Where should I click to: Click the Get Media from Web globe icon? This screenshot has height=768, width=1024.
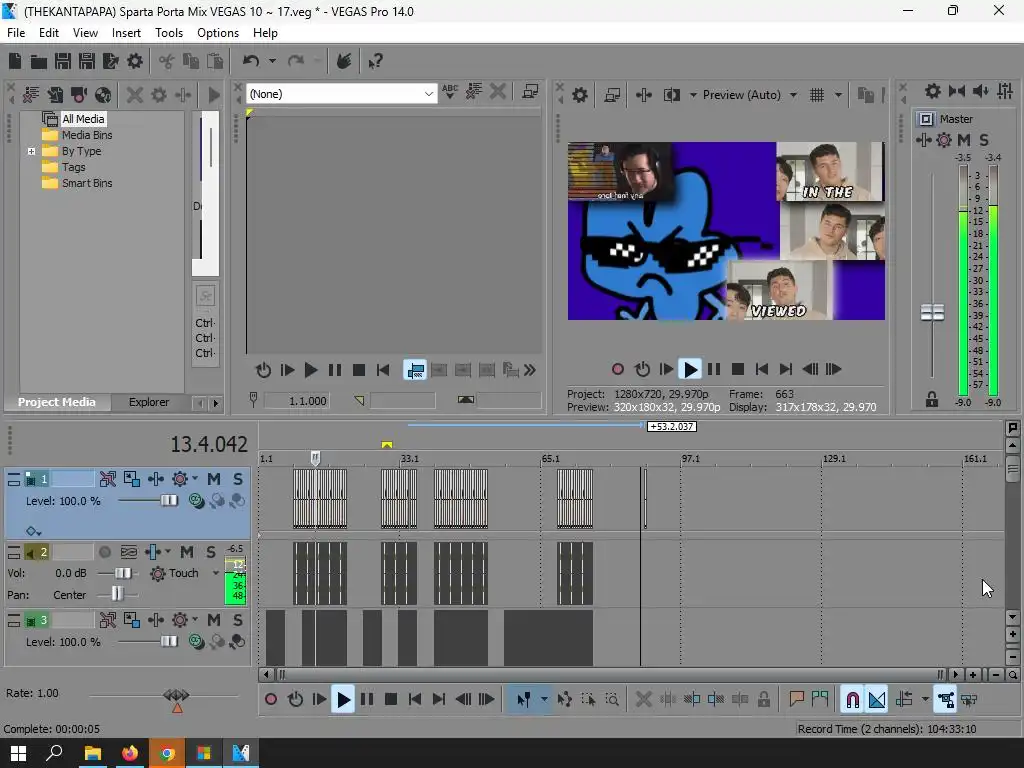click(103, 95)
